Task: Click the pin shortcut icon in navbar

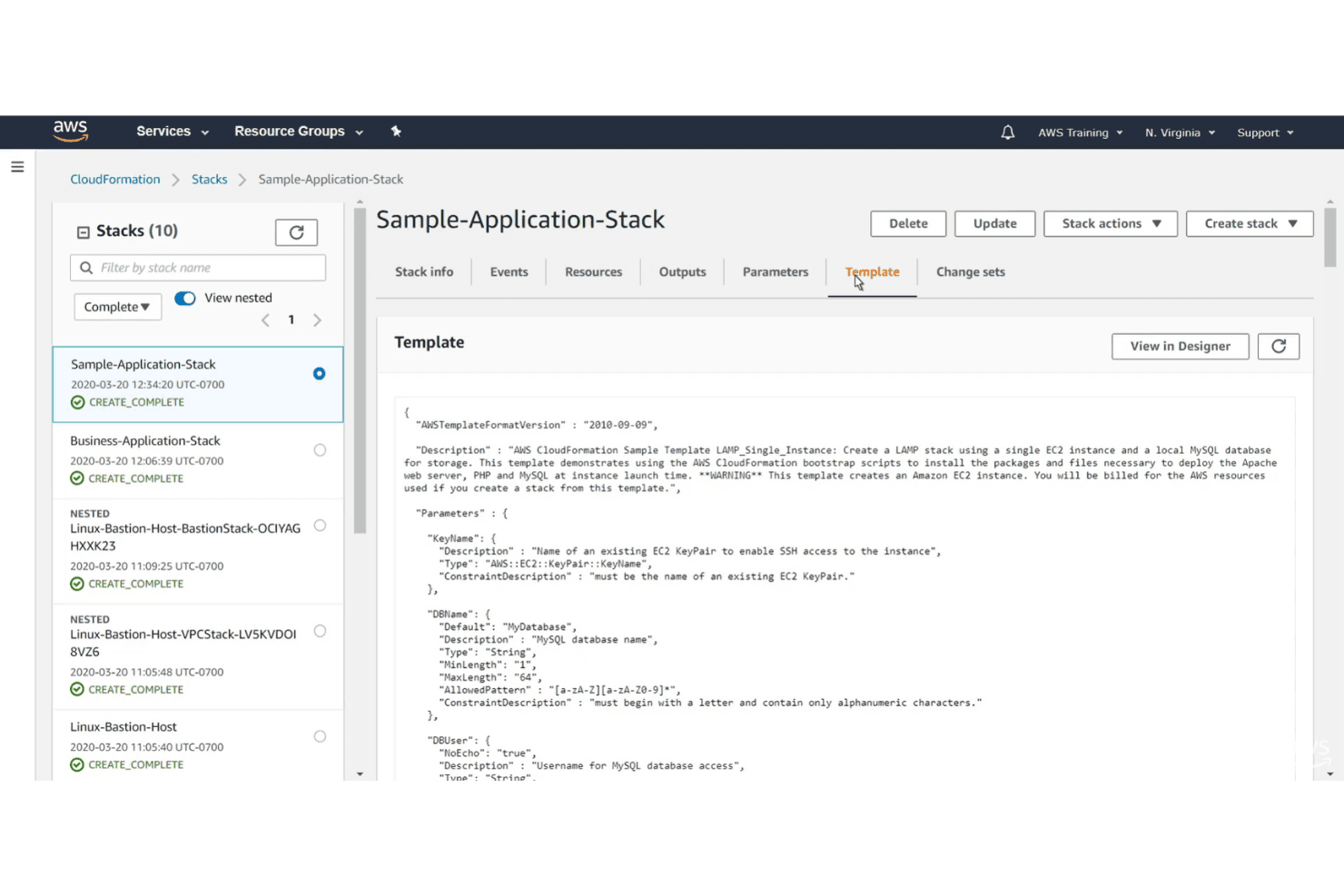Action: coord(396,132)
